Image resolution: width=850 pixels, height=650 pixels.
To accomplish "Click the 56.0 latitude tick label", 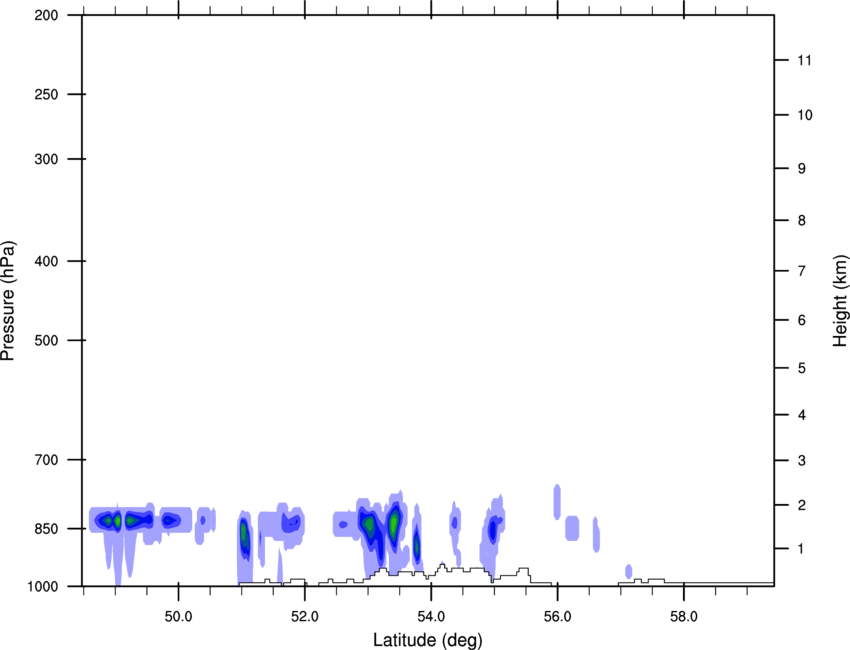I will click(x=557, y=617).
